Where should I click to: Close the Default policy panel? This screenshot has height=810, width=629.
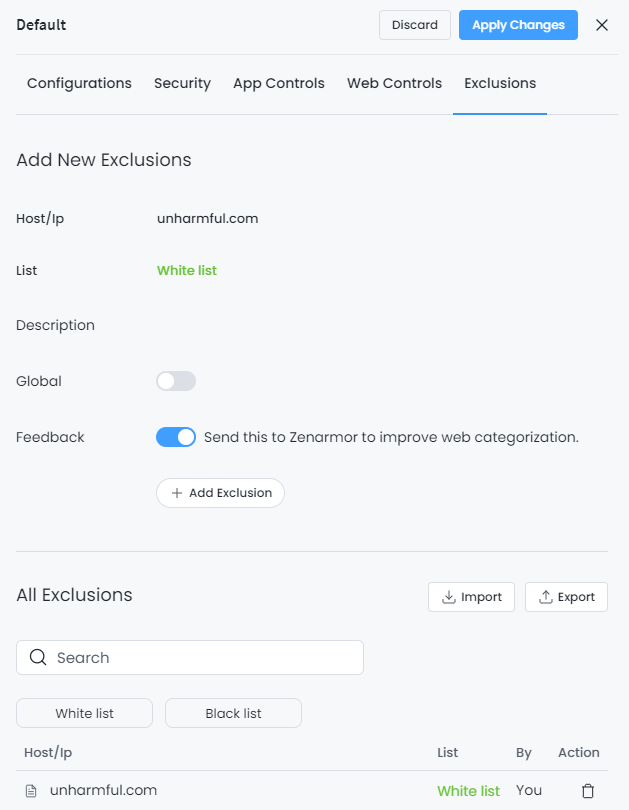coord(602,25)
